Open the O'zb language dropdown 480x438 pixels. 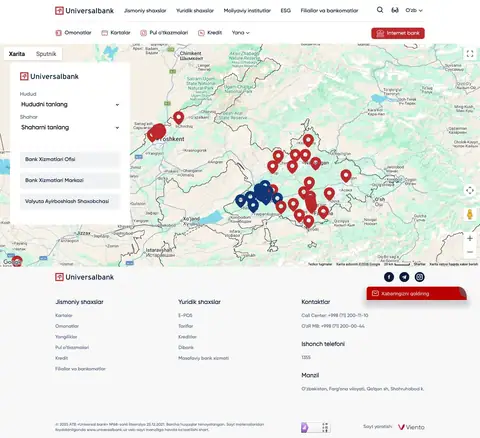(x=414, y=10)
